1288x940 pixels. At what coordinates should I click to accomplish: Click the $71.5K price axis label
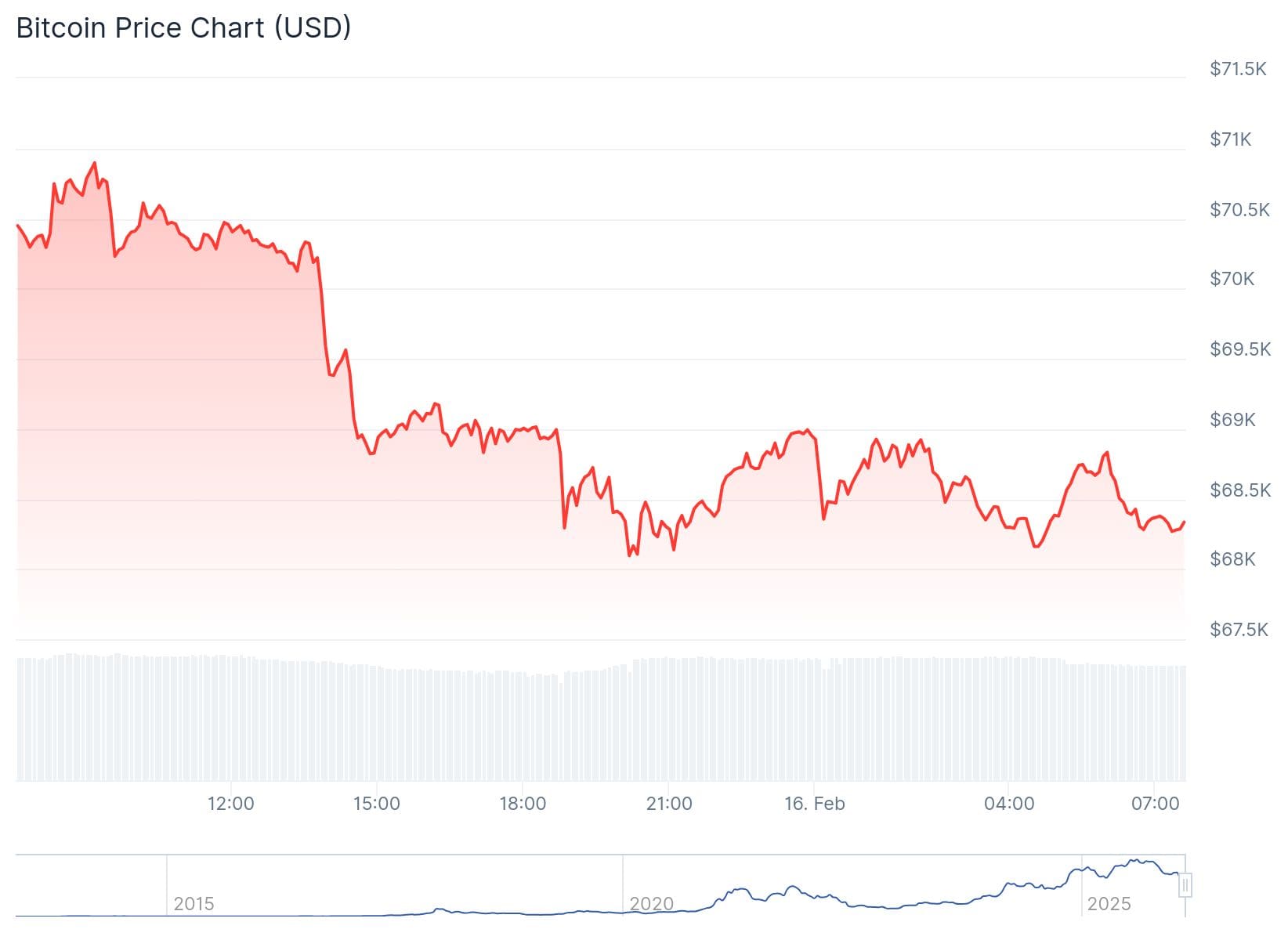pyautogui.click(x=1238, y=69)
